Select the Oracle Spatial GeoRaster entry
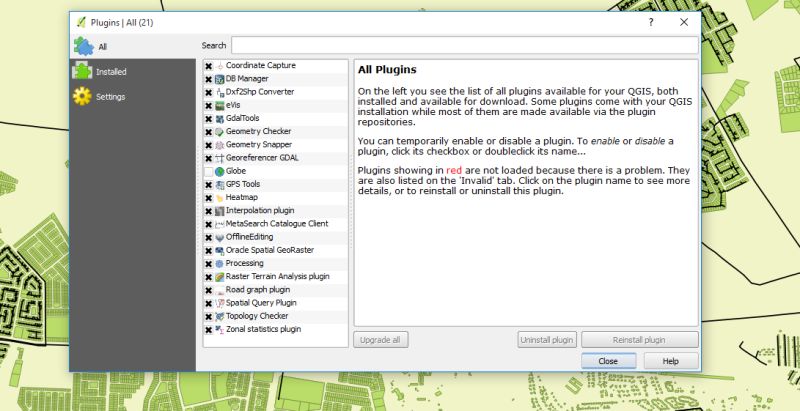The image size is (800, 411). [x=270, y=250]
